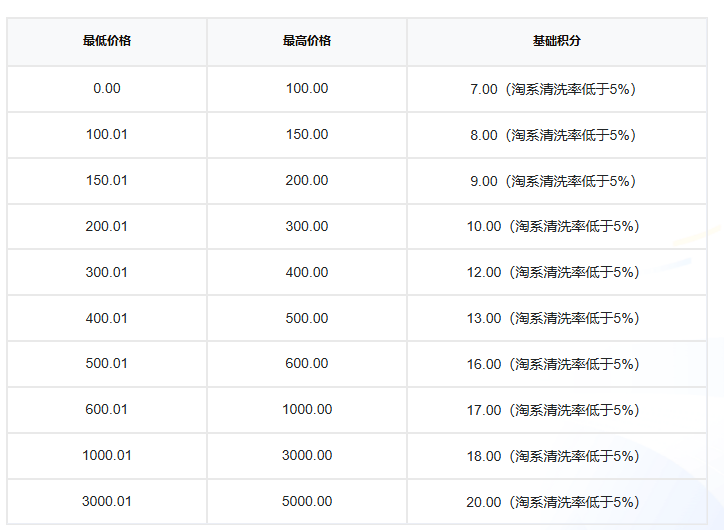Click the 基础积分 column header

click(x=556, y=41)
